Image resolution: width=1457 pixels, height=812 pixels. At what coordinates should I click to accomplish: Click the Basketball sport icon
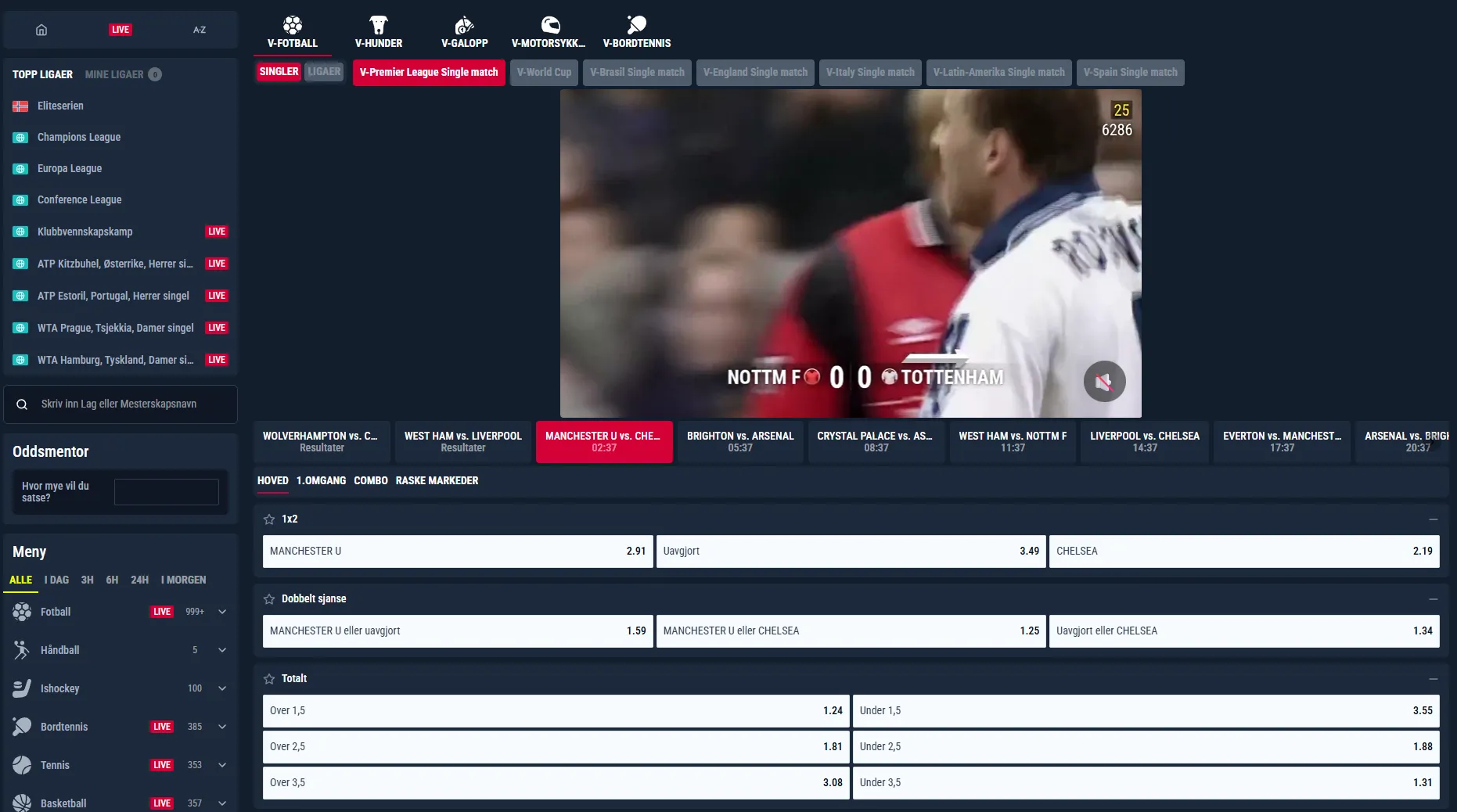coord(22,803)
